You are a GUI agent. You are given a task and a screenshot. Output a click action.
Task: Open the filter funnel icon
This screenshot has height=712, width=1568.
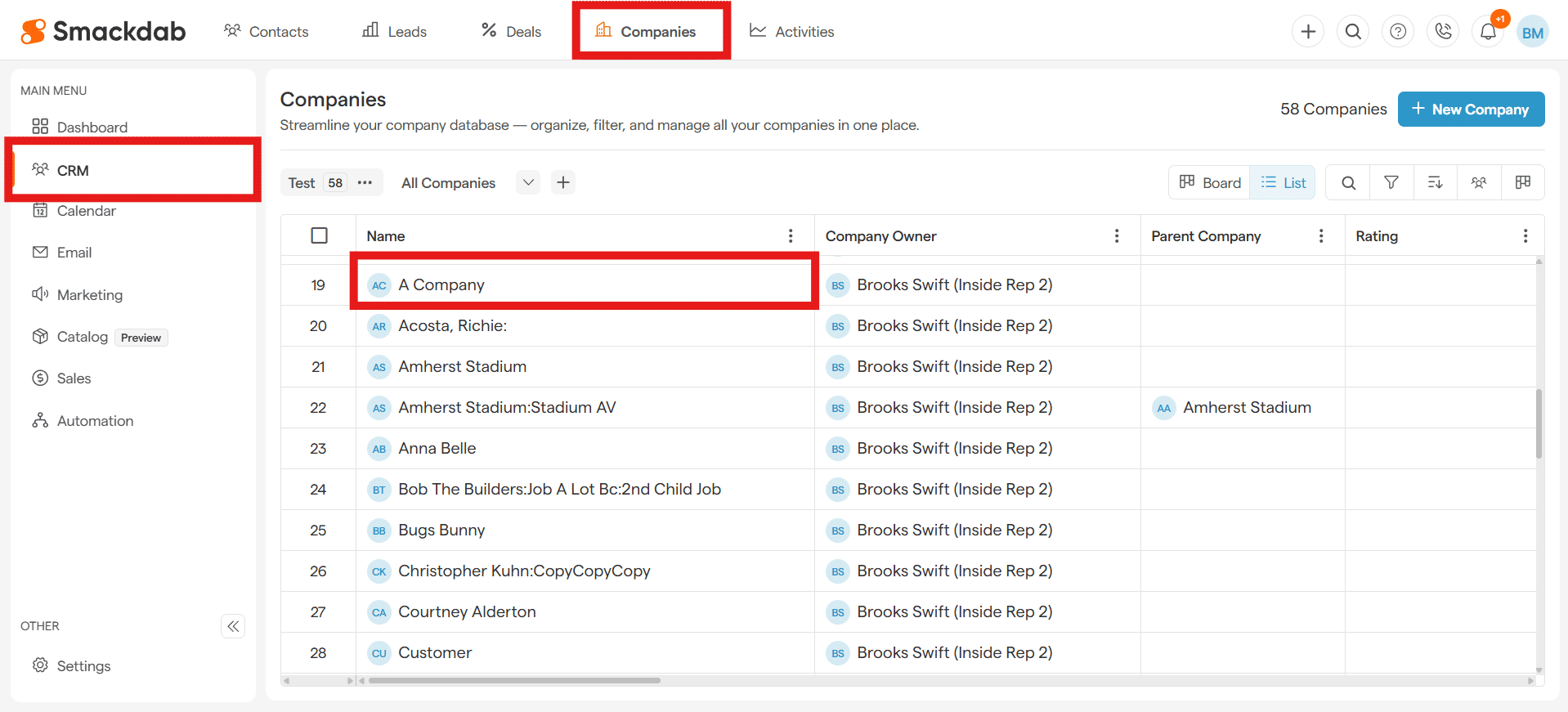point(1391,183)
